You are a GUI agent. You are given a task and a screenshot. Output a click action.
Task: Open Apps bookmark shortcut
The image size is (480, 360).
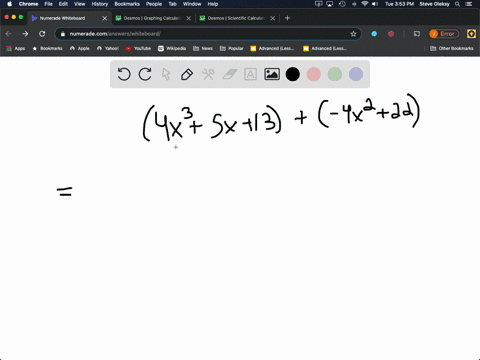point(16,48)
